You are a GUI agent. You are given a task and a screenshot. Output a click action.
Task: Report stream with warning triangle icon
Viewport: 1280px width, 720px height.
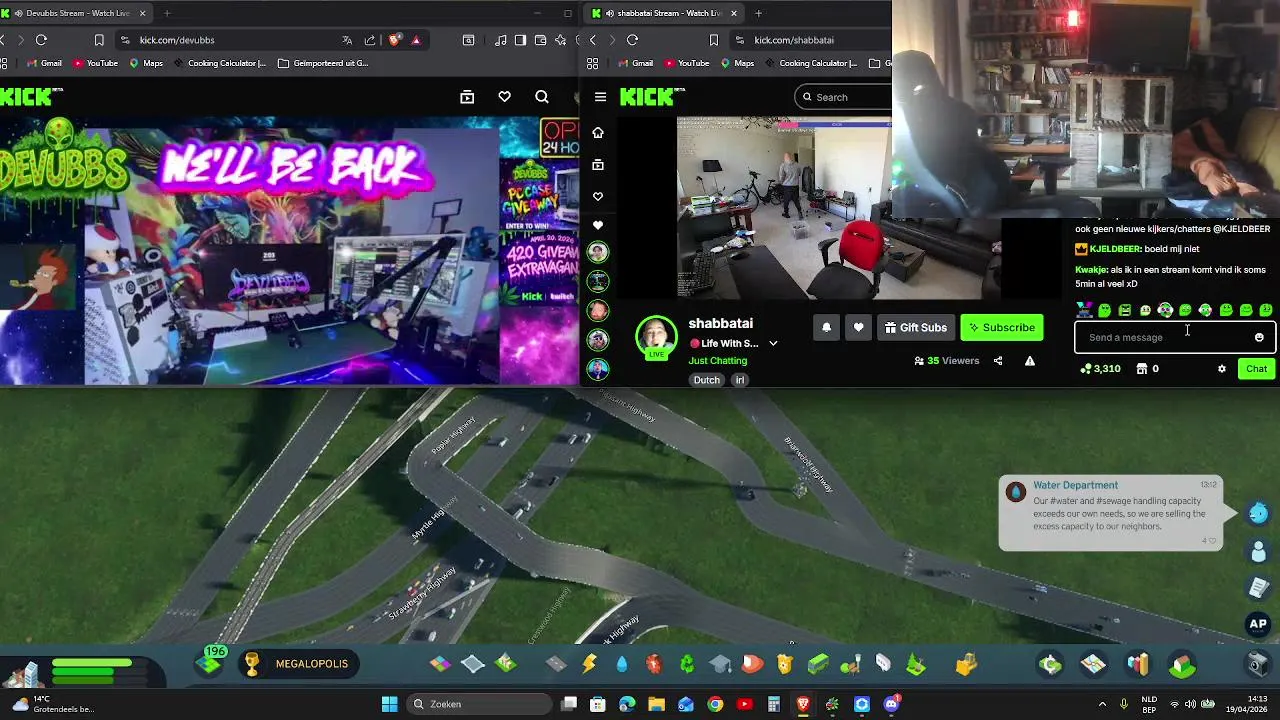tap(1030, 361)
